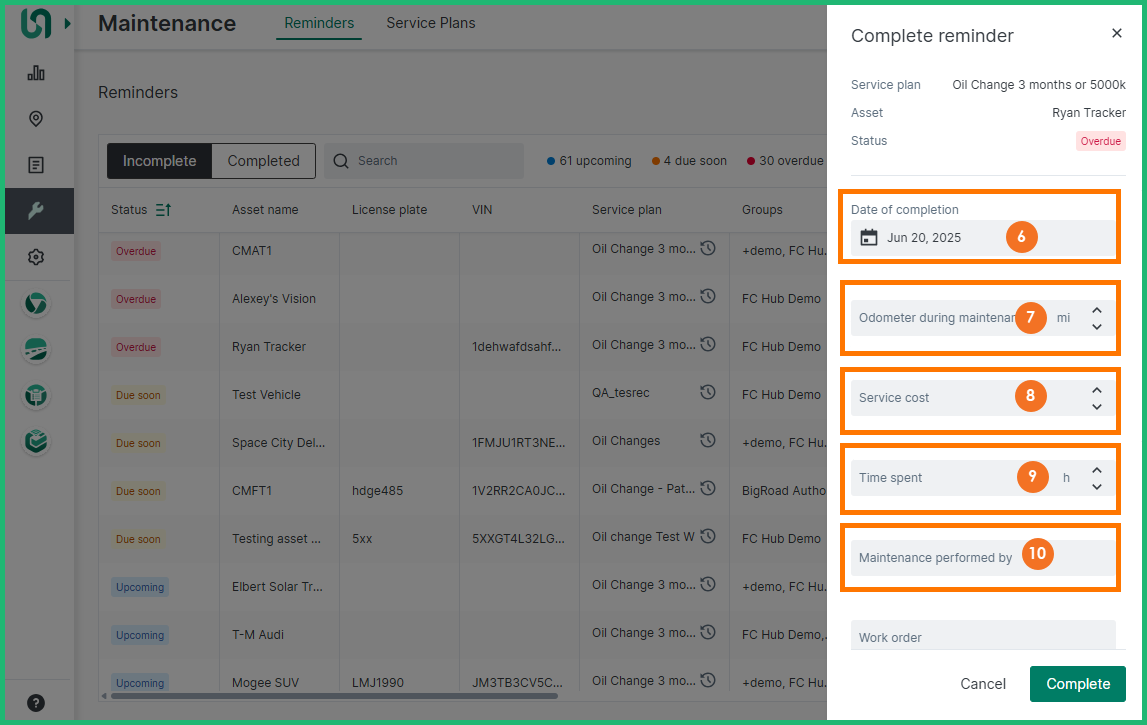Sort by the Status column icon

[x=163, y=210]
